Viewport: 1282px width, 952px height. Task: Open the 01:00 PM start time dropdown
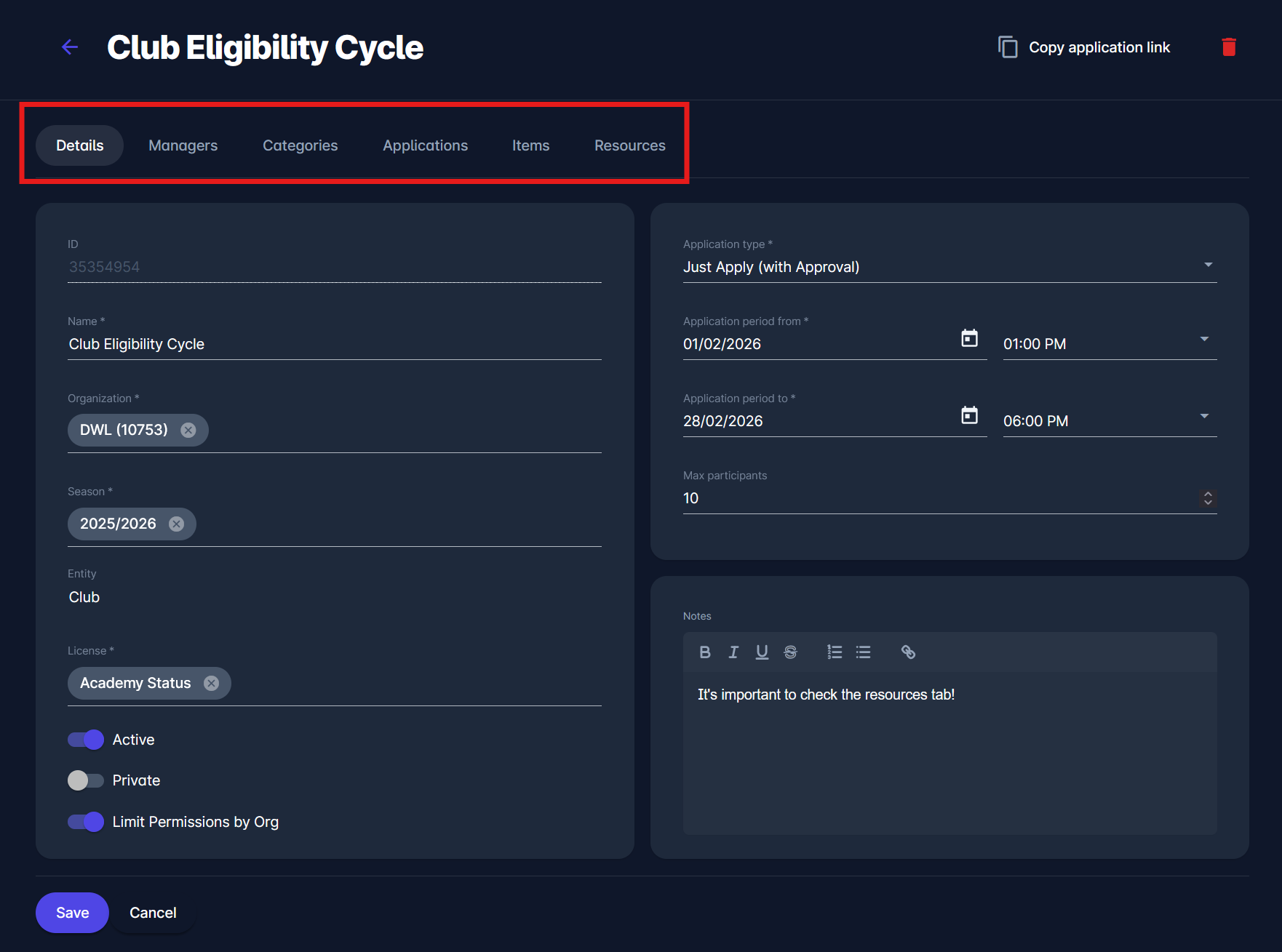pyautogui.click(x=1203, y=340)
